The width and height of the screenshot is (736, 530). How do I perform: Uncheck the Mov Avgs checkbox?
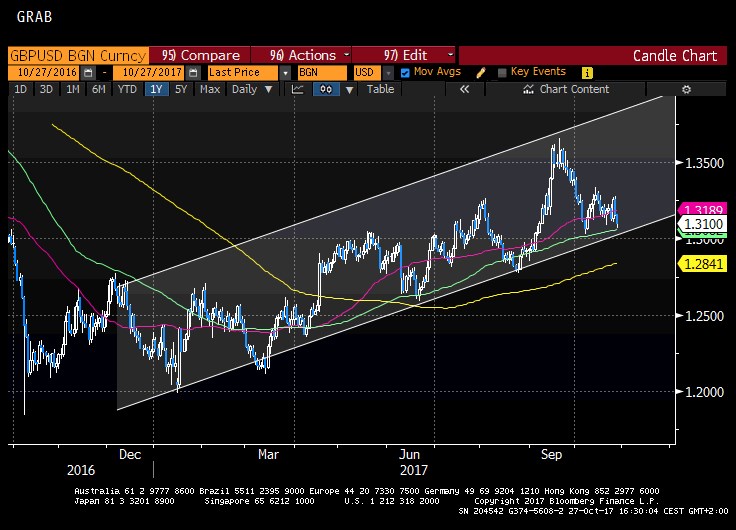(405, 73)
